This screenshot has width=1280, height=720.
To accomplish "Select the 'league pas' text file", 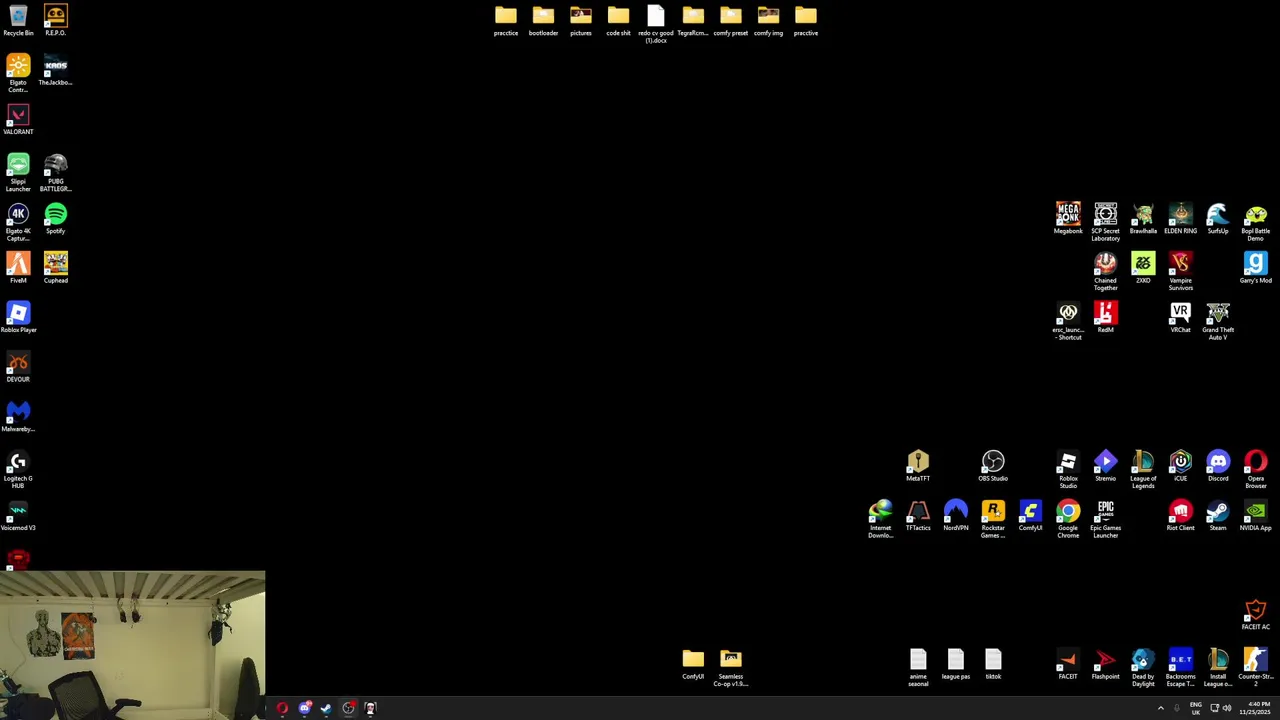I will (x=956, y=664).
